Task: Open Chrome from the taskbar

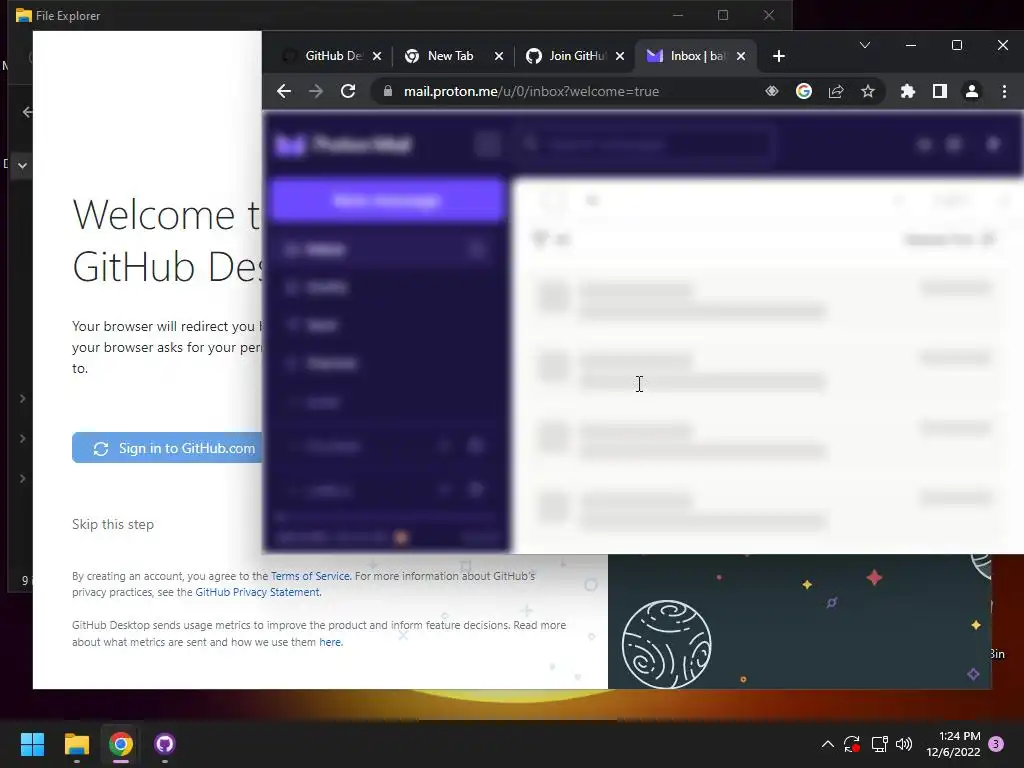Action: click(x=121, y=744)
